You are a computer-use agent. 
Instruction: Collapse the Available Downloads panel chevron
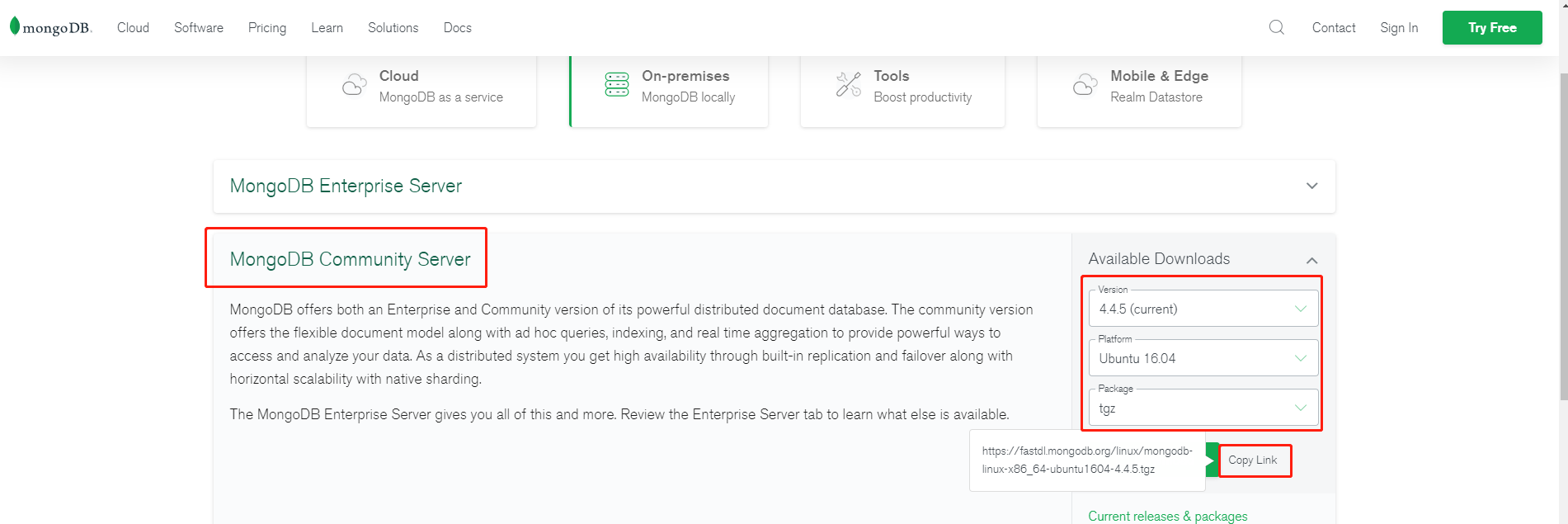[x=1311, y=260]
